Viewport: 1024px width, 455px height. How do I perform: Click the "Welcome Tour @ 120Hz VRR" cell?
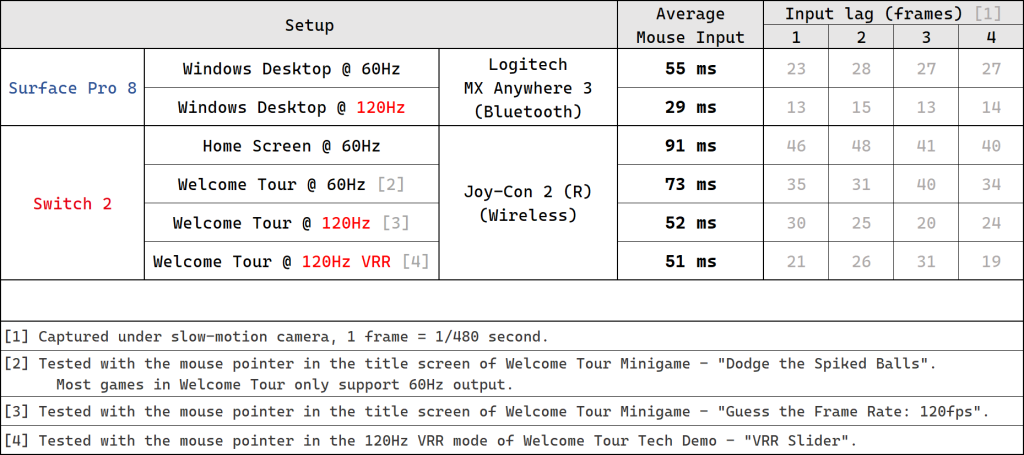tap(291, 261)
